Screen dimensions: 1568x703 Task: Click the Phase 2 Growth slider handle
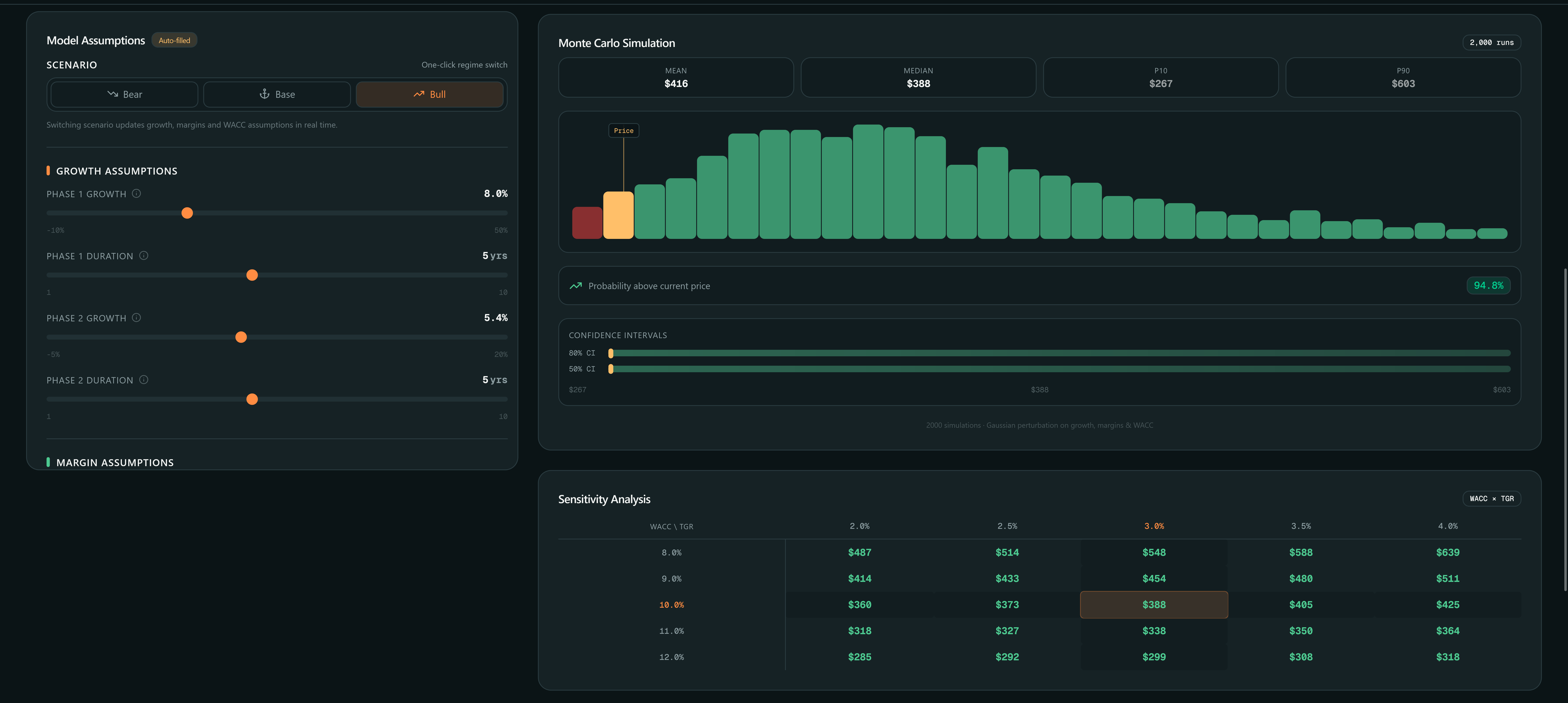tap(241, 337)
